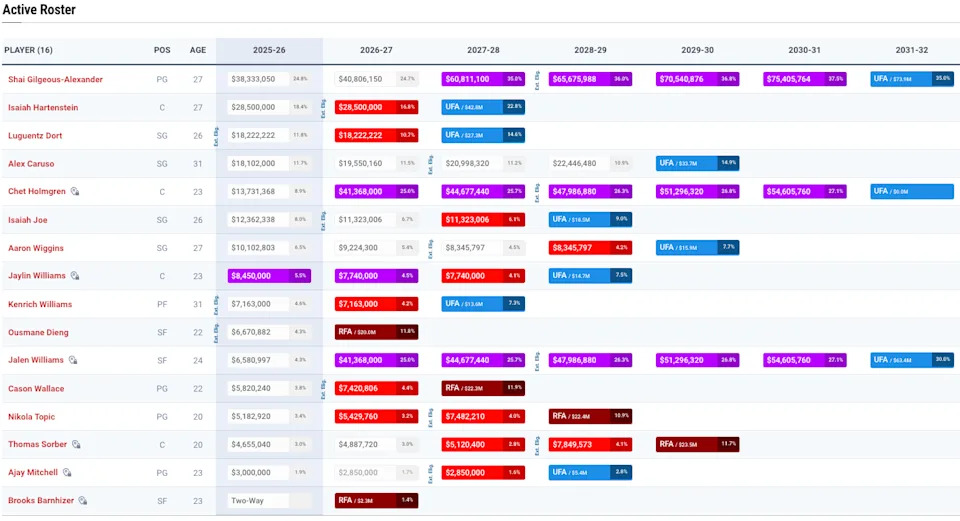Image resolution: width=960 pixels, height=521 pixels.
Task: Select Cason Wallace's red $7,420,806 cell
Action: pos(376,389)
